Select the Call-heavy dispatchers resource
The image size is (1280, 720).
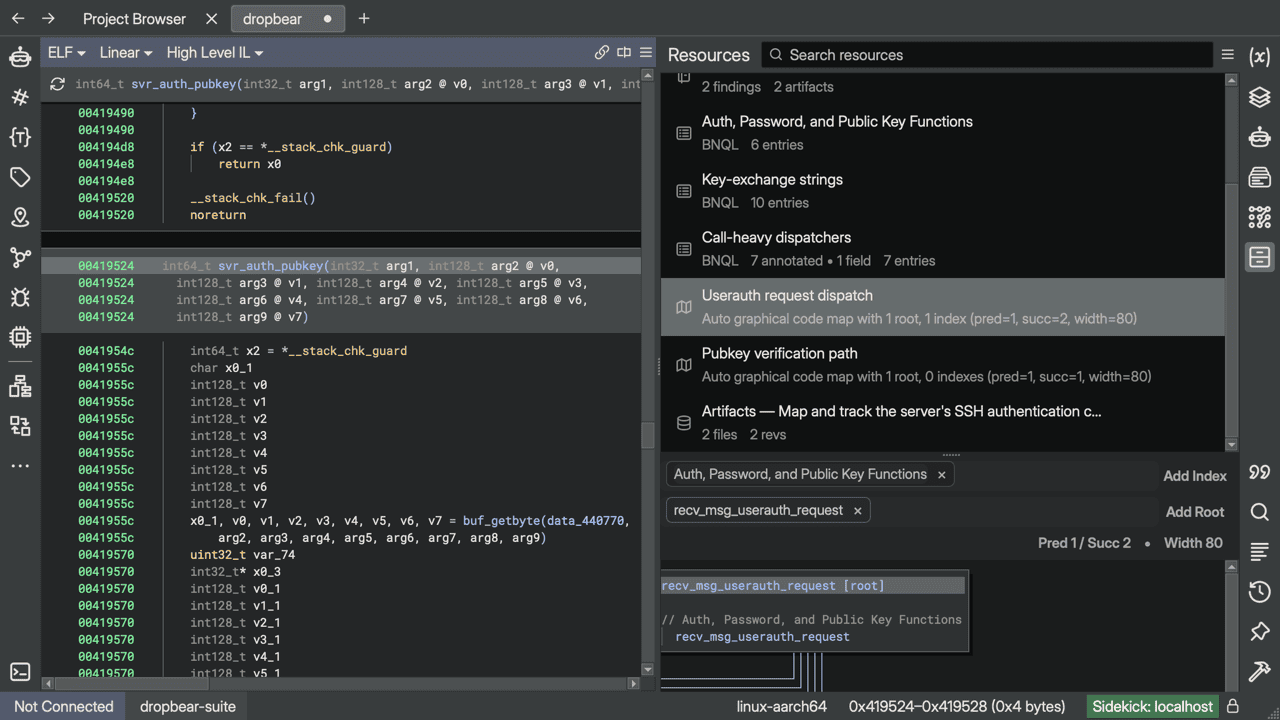tap(943, 249)
